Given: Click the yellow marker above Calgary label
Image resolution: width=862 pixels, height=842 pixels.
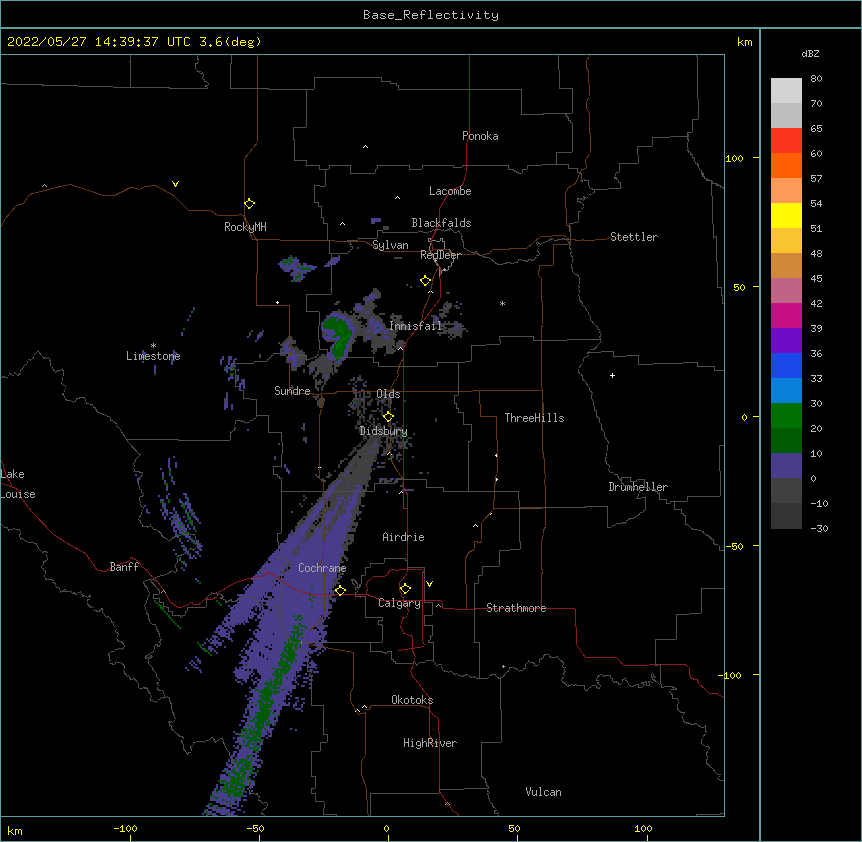Looking at the screenshot, I should 405,589.
